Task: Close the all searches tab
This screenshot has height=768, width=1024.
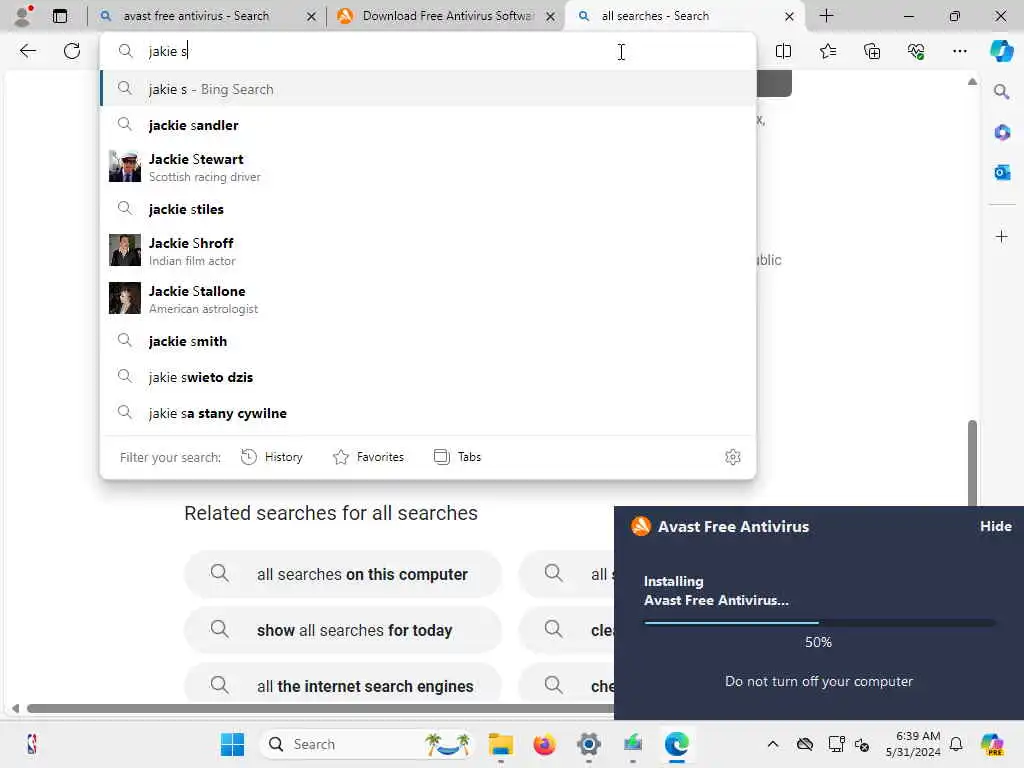Action: coord(789,16)
